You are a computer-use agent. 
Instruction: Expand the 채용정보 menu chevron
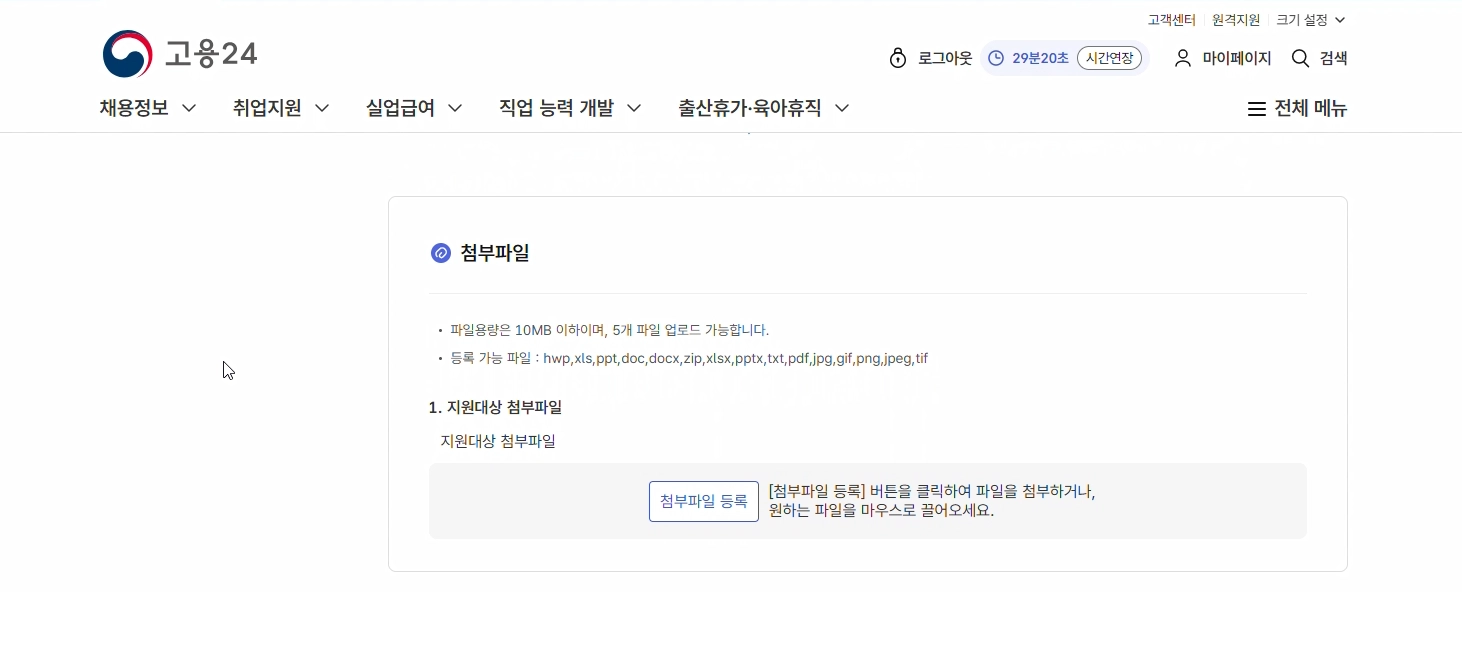click(188, 108)
